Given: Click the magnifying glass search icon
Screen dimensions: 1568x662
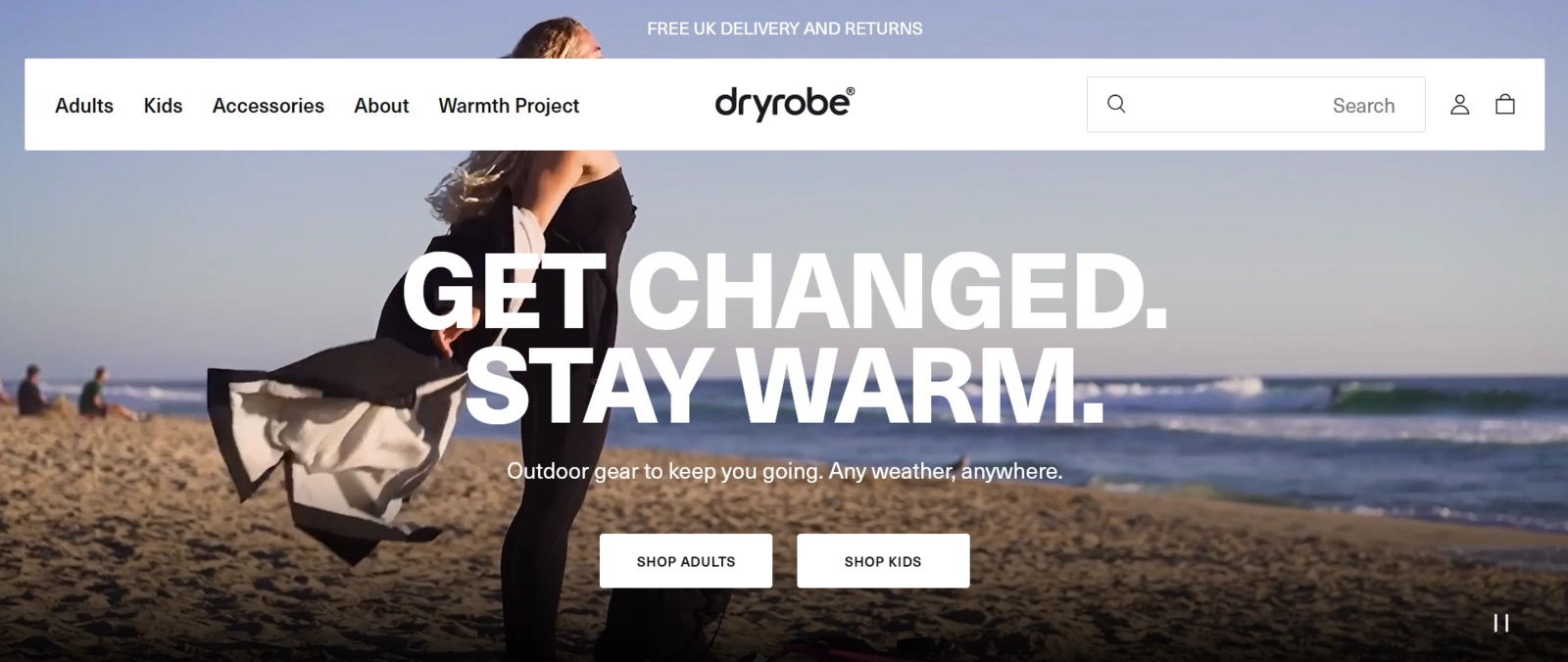Looking at the screenshot, I should 1116,104.
